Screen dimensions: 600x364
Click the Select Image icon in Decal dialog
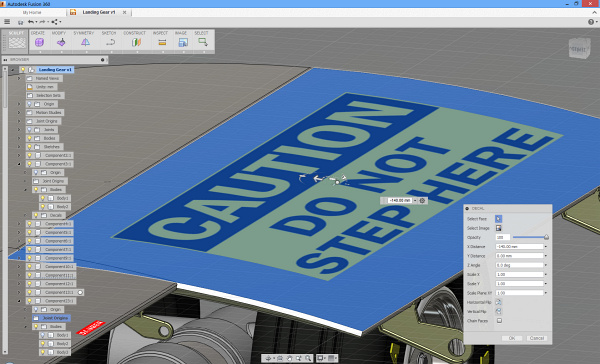[499, 228]
